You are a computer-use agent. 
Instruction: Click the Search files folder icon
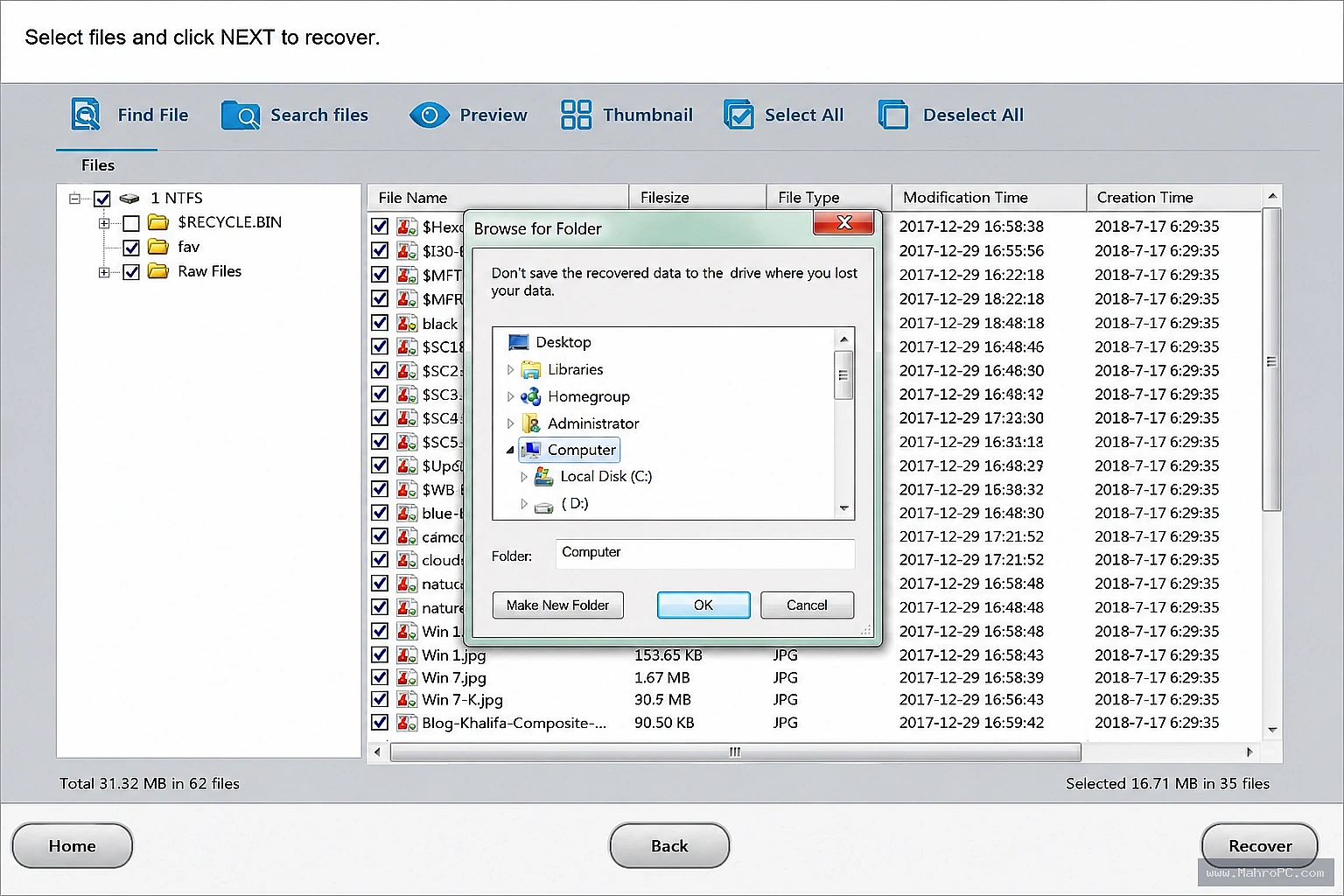[241, 115]
